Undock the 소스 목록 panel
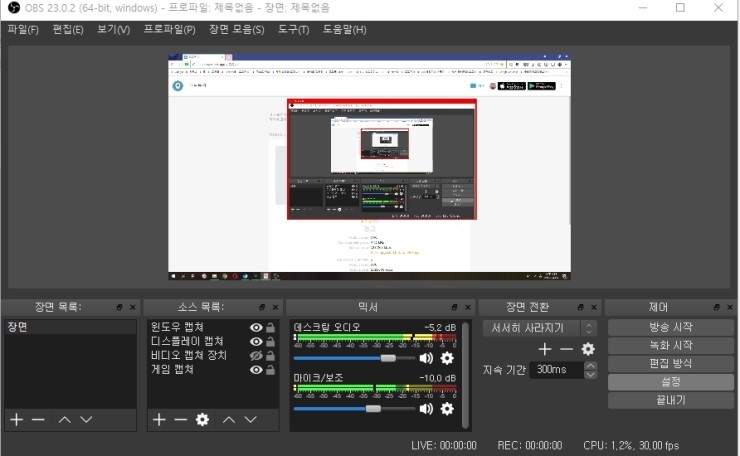The height and width of the screenshot is (456, 740). (262, 307)
